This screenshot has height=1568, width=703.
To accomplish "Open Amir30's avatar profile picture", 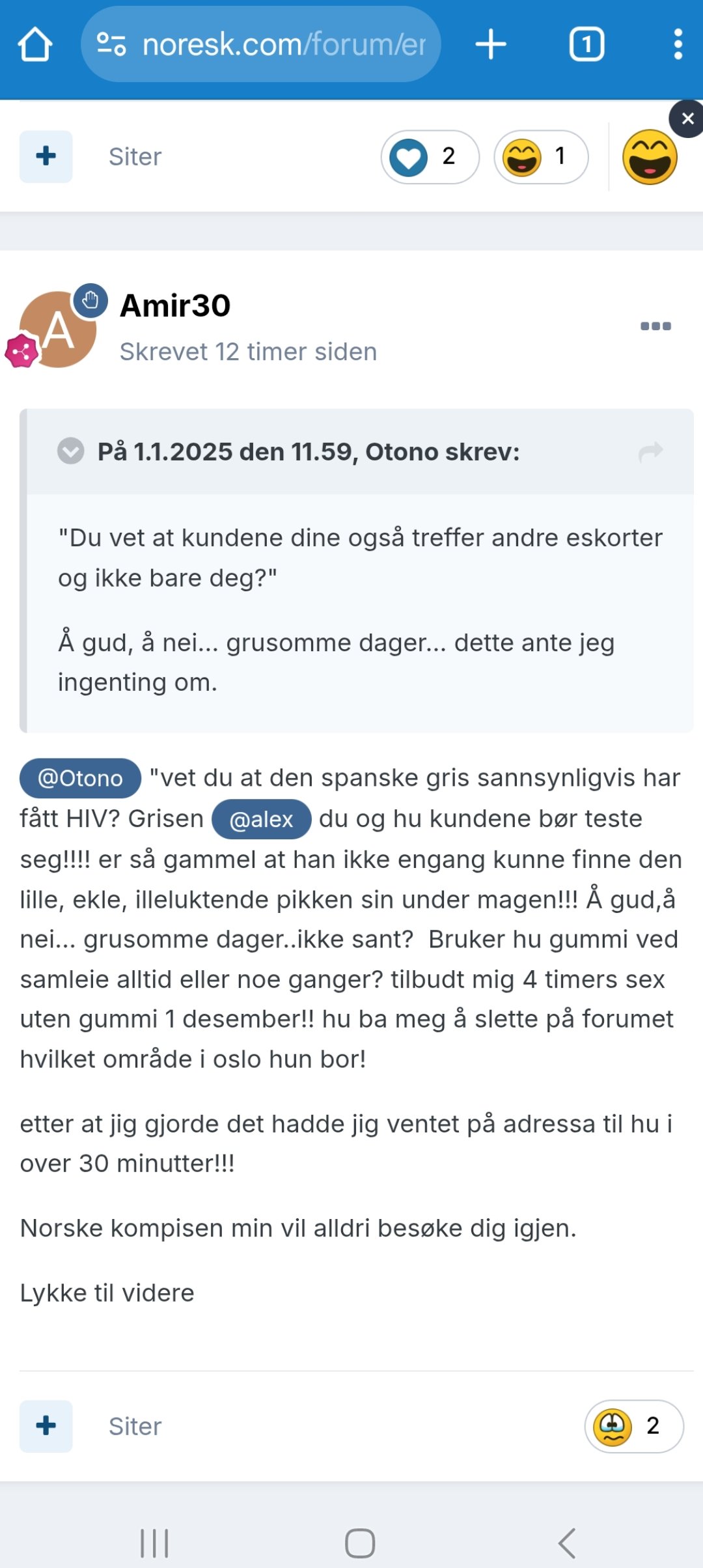I will (x=58, y=329).
